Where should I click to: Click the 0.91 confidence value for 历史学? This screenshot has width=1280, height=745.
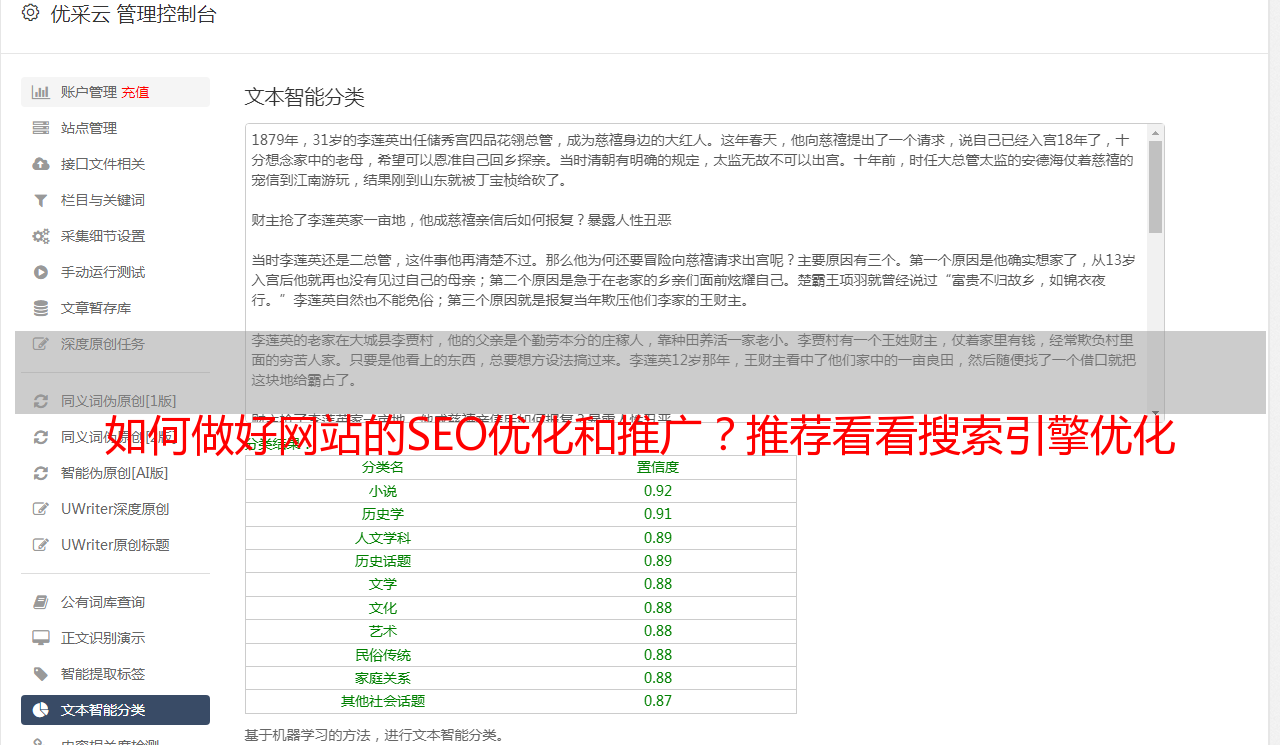click(658, 514)
